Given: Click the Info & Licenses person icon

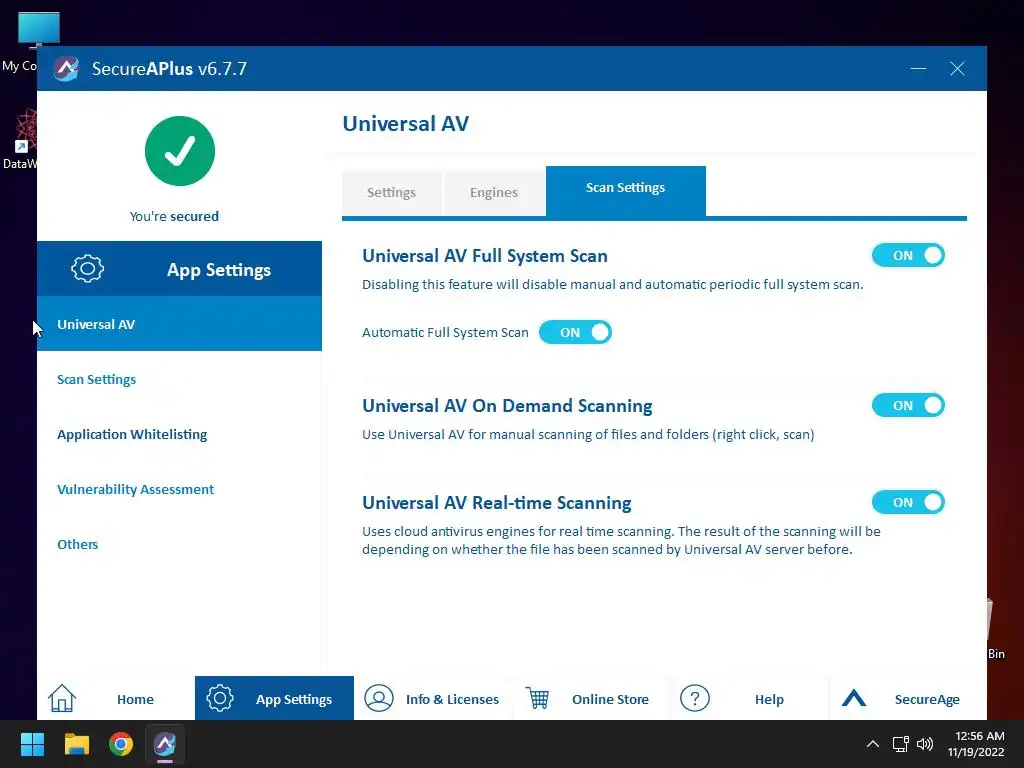Looking at the screenshot, I should pos(379,698).
